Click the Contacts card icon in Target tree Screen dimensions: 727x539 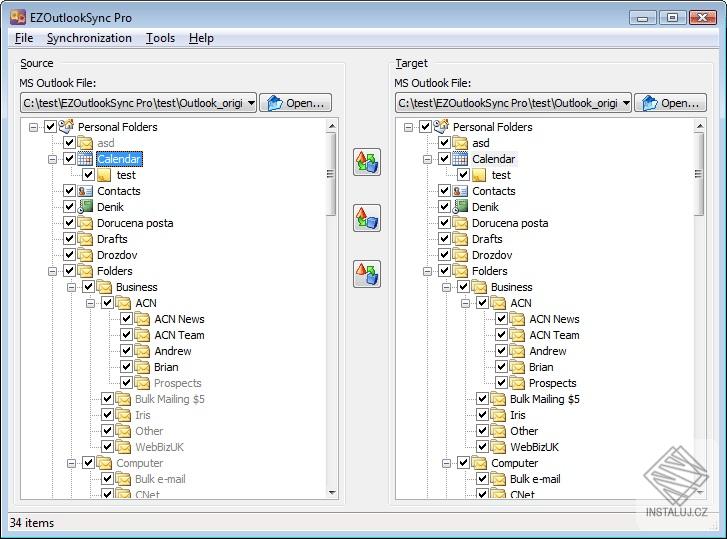pyautogui.click(x=460, y=191)
